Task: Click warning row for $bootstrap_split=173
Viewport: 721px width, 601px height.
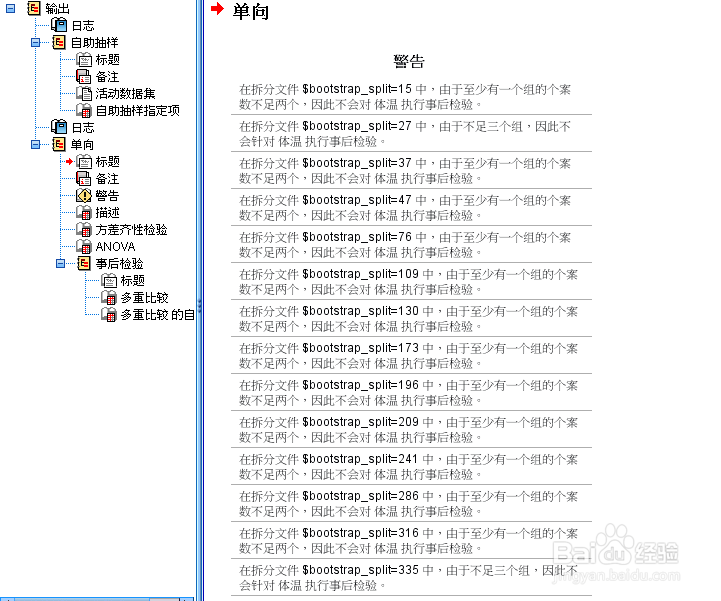Action: (411, 355)
